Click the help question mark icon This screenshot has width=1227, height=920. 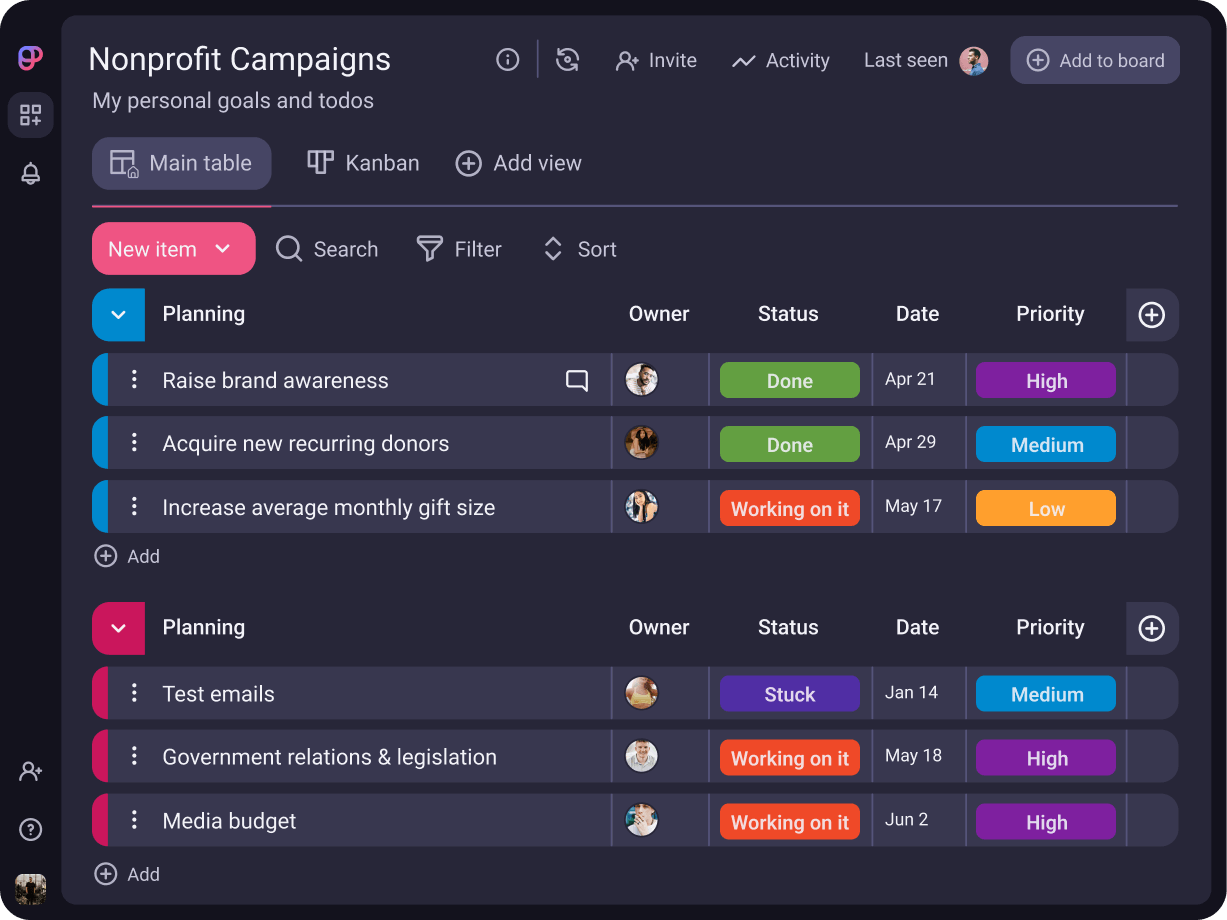coord(30,829)
